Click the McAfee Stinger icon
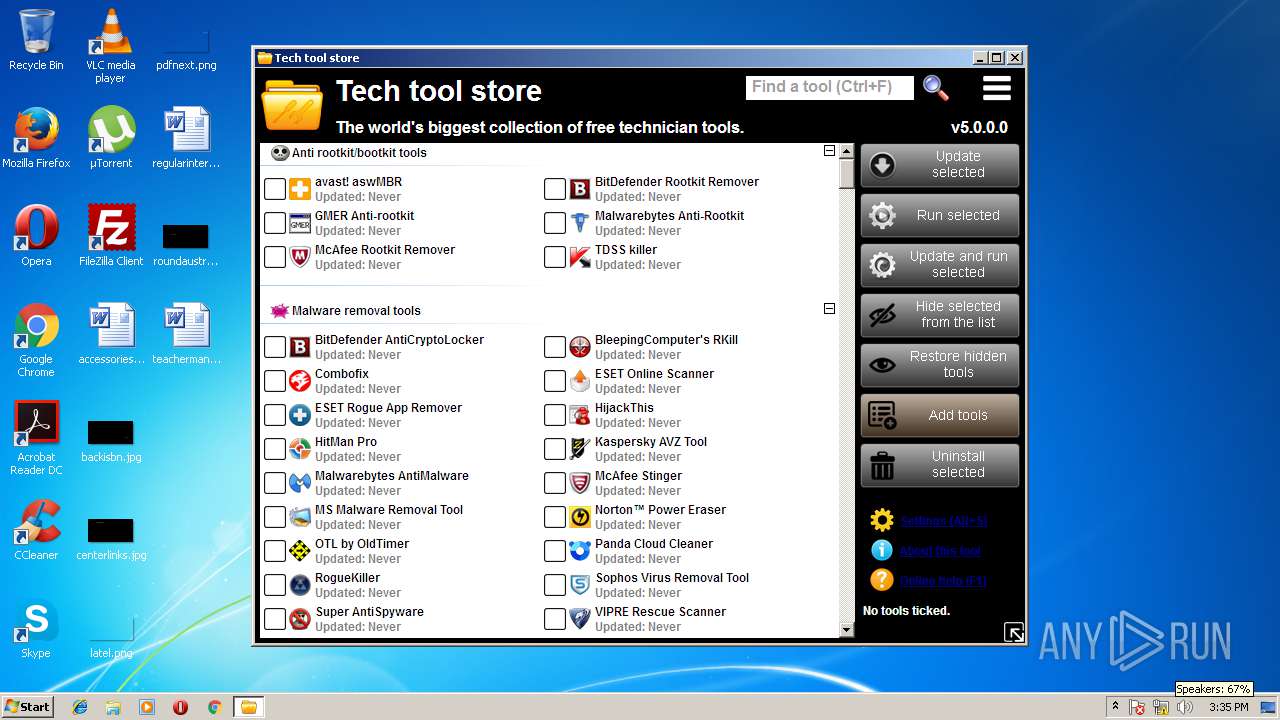This screenshot has height=720, width=1280. tap(580, 483)
